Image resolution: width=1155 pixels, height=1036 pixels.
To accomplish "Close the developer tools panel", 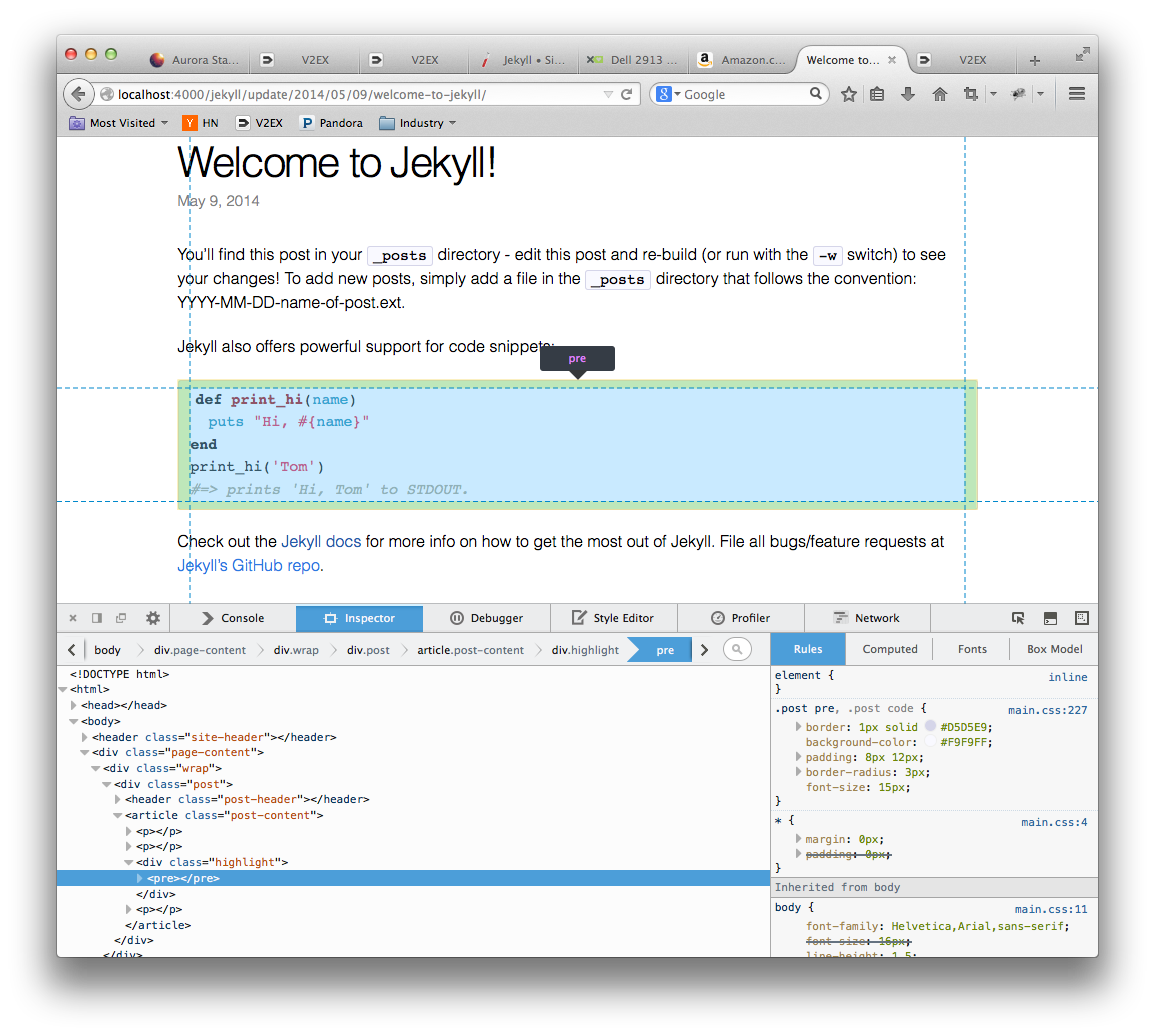I will pyautogui.click(x=73, y=618).
